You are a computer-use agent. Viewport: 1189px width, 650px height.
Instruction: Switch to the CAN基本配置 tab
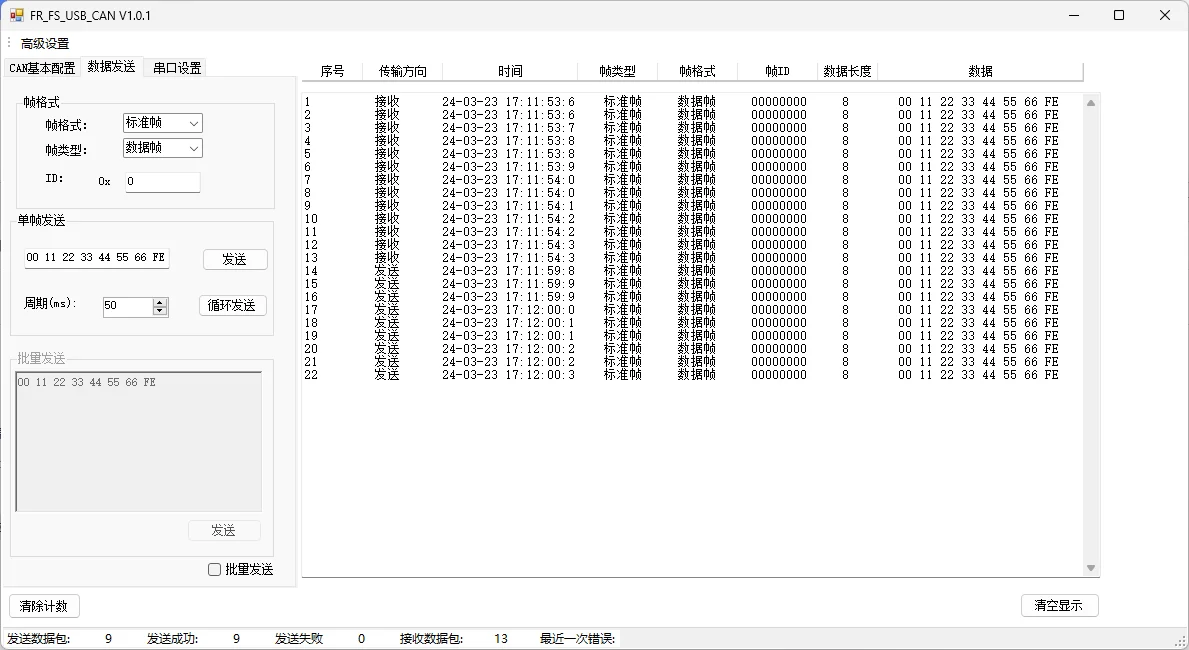point(42,68)
